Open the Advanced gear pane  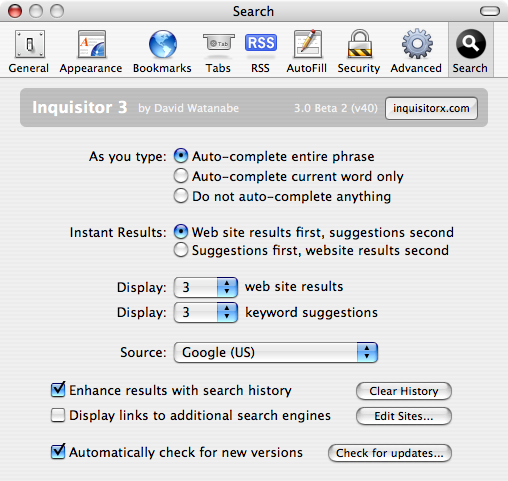tap(416, 51)
